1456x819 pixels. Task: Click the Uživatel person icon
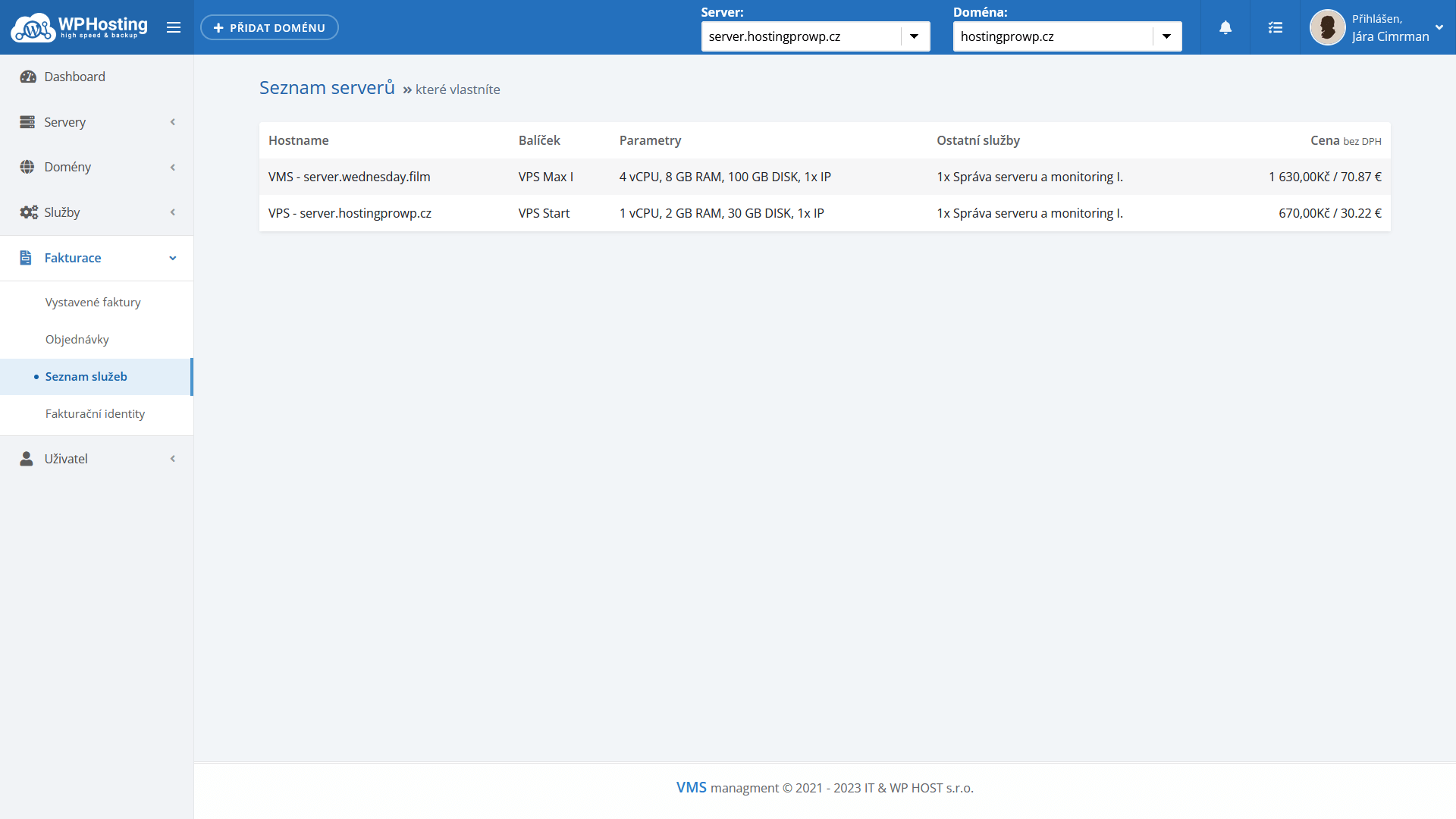click(27, 459)
